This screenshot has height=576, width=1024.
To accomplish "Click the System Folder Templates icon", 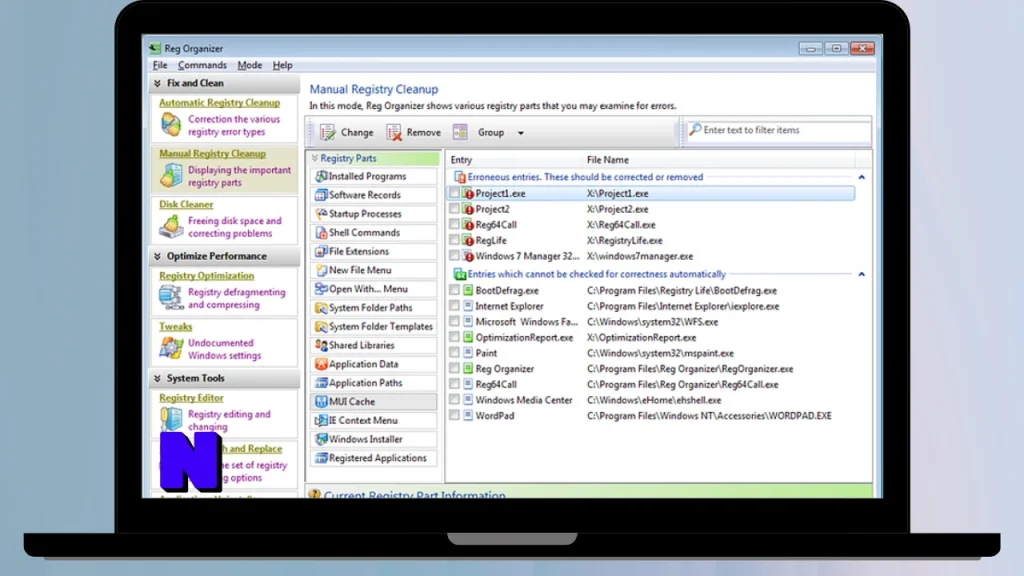I will tap(321, 327).
